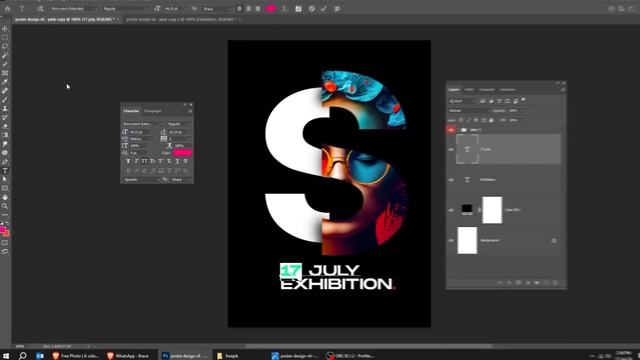Toggle Strikethrough in Character panel

pyautogui.click(x=185, y=161)
